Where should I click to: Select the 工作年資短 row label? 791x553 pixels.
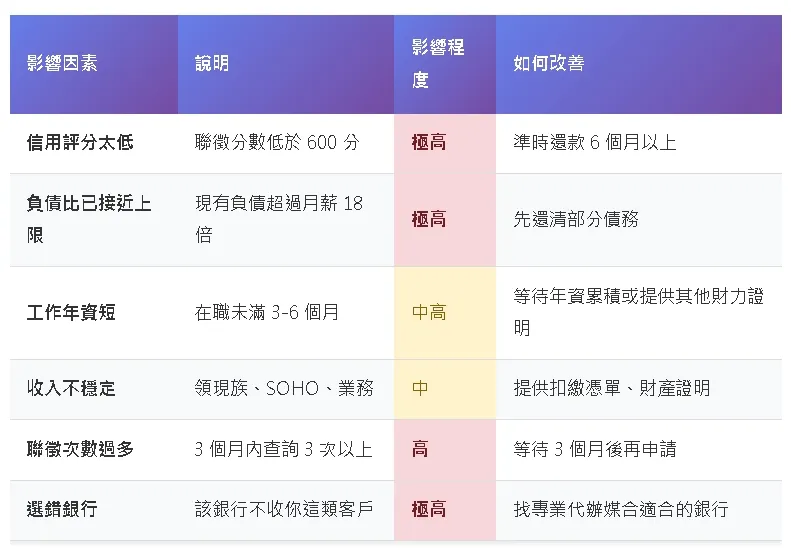coord(71,312)
